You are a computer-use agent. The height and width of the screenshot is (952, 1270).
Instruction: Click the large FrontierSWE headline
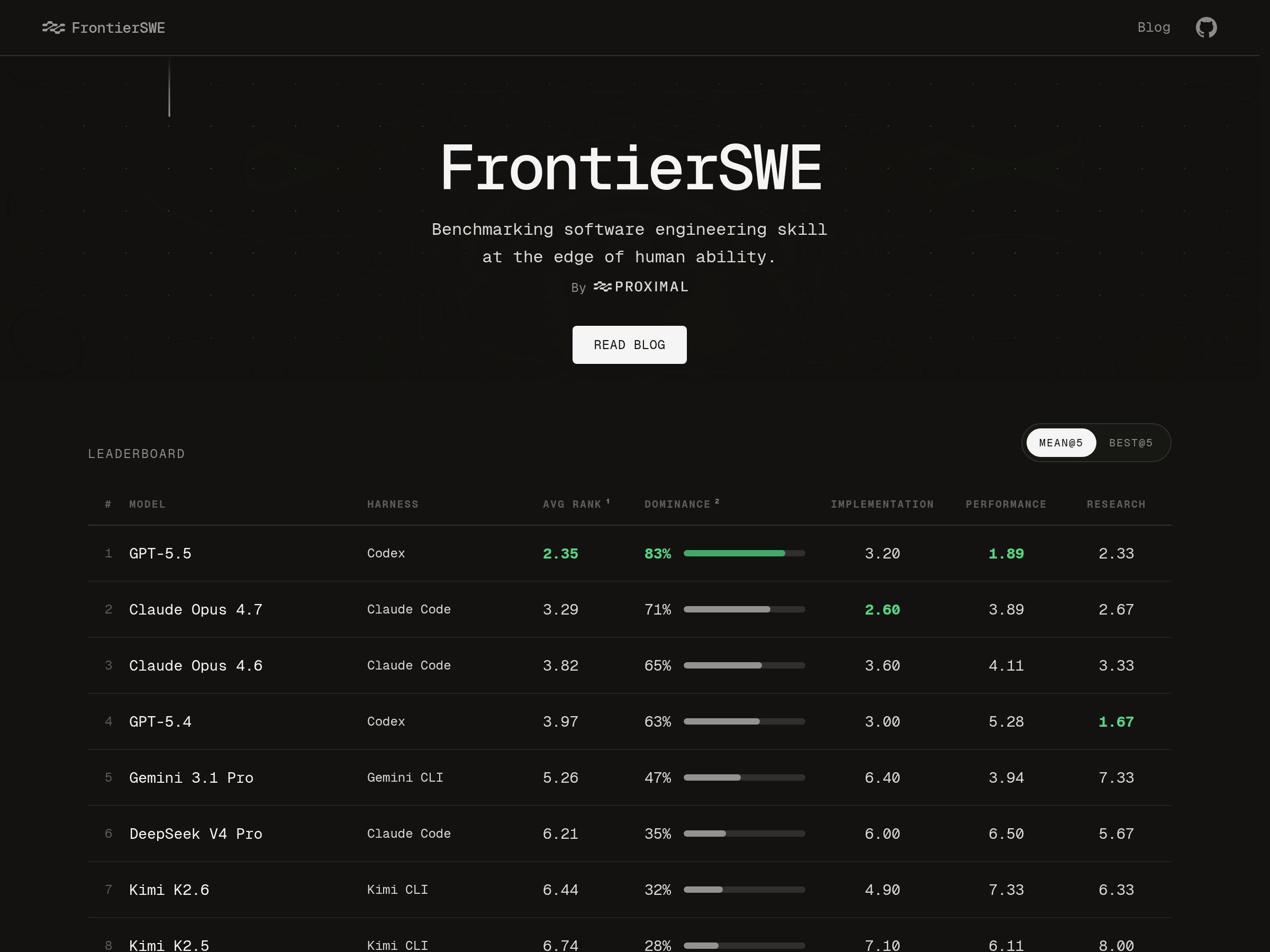tap(630, 168)
